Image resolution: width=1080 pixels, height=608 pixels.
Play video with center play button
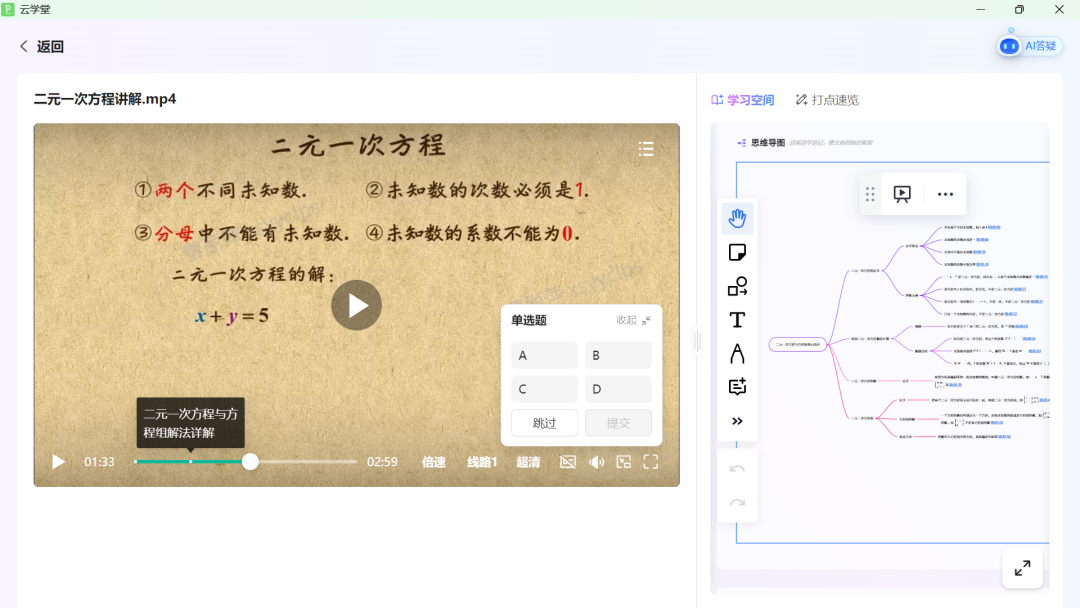click(x=357, y=305)
